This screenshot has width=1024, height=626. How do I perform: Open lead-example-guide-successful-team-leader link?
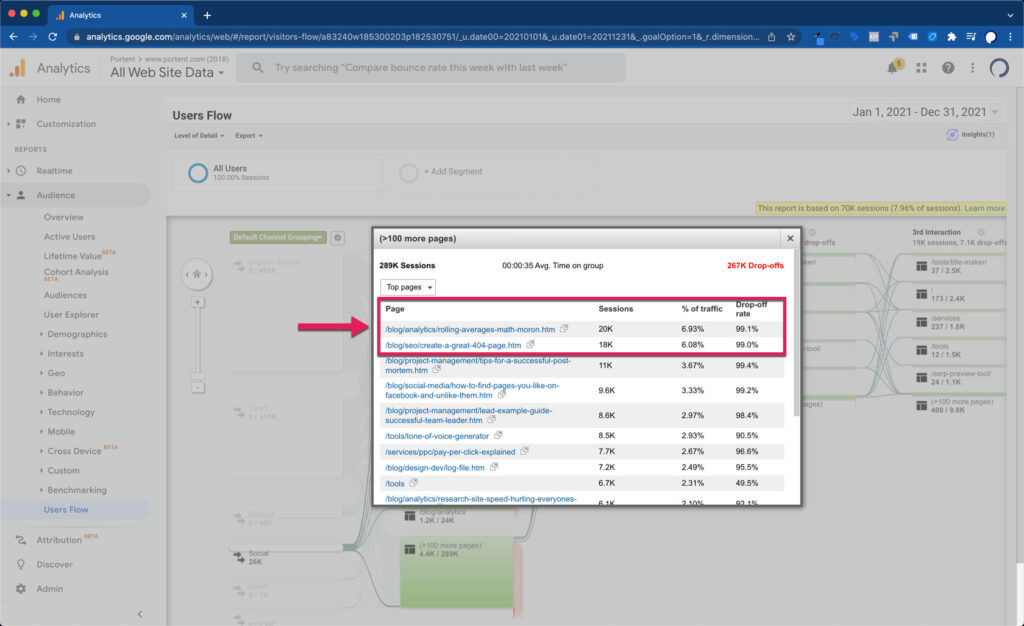[x=468, y=415]
